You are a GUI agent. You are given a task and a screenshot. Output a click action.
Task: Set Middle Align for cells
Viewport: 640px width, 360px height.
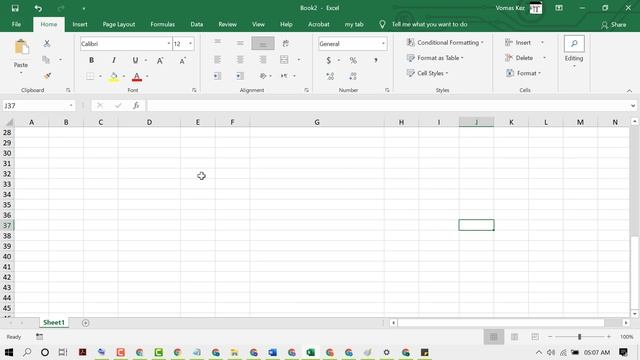coord(240,43)
